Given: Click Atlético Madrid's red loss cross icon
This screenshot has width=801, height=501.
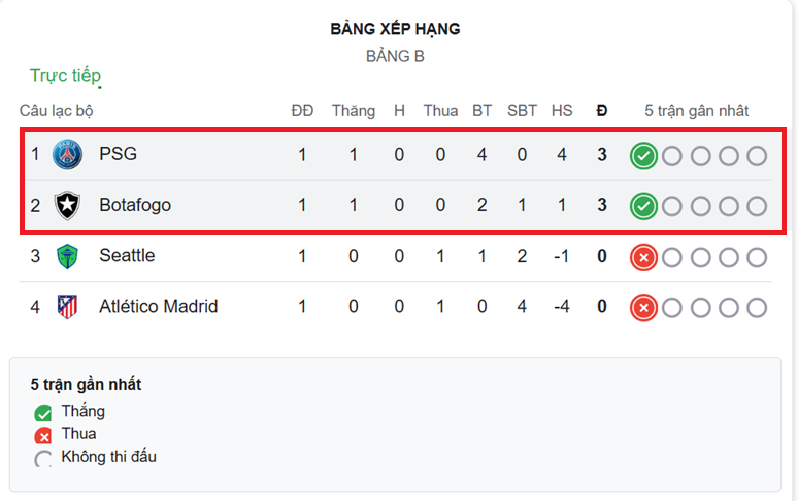Looking at the screenshot, I should click(x=644, y=308).
